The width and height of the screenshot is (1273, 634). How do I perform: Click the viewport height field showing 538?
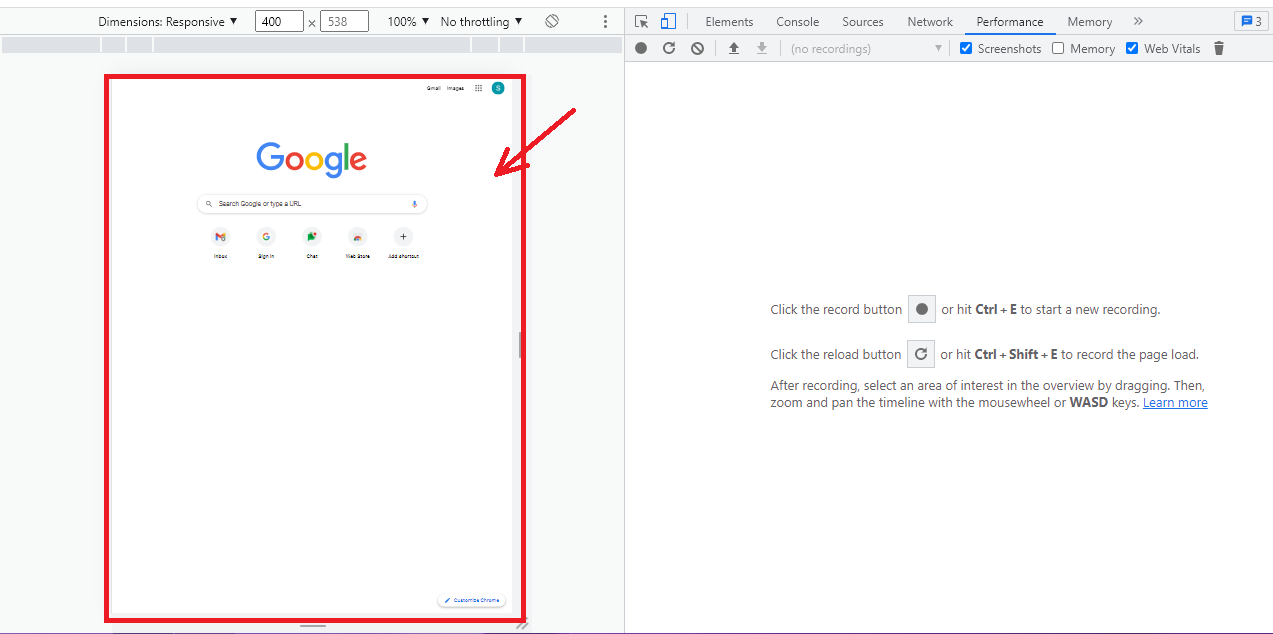[344, 21]
